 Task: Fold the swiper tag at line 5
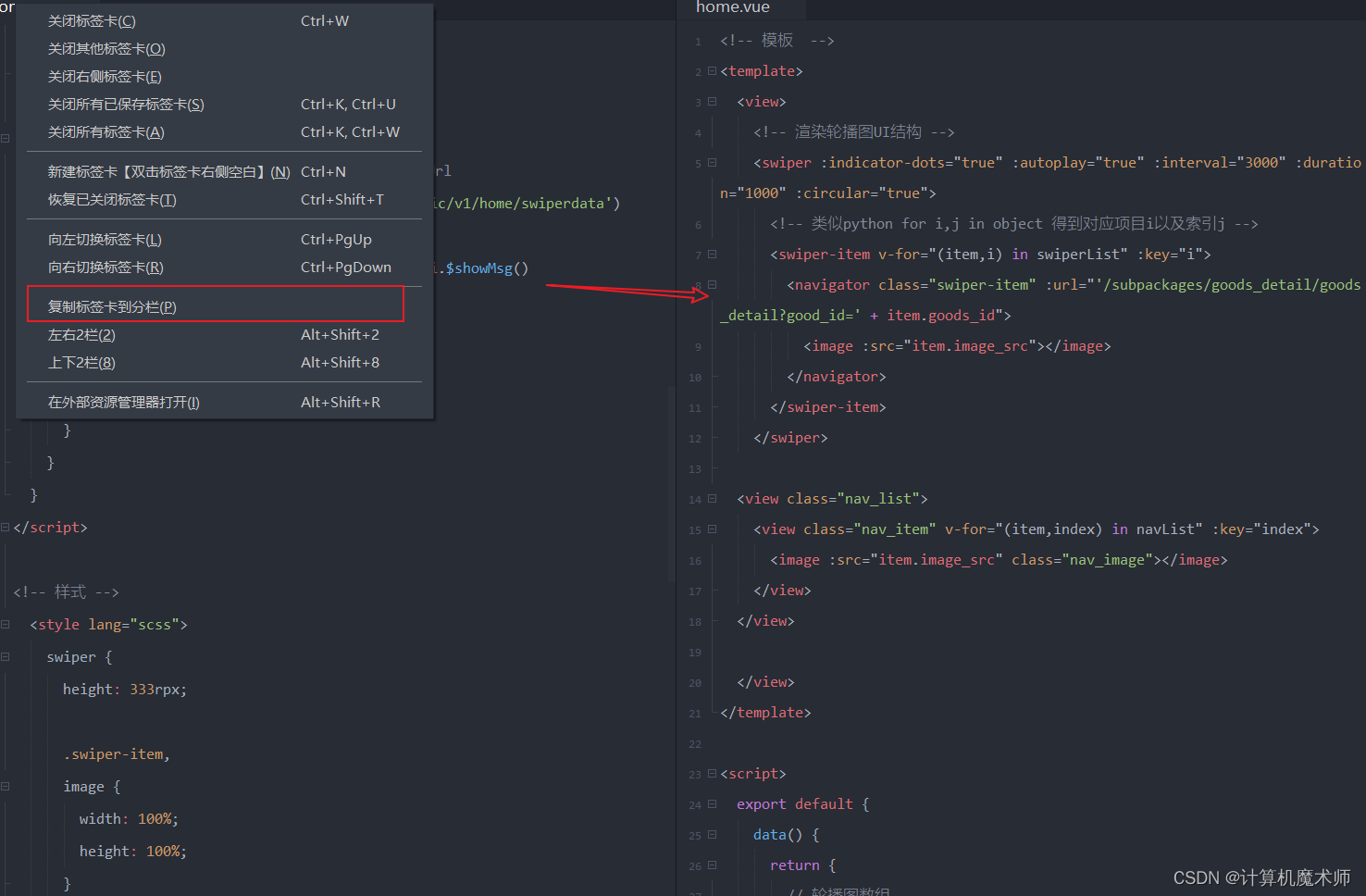click(712, 162)
